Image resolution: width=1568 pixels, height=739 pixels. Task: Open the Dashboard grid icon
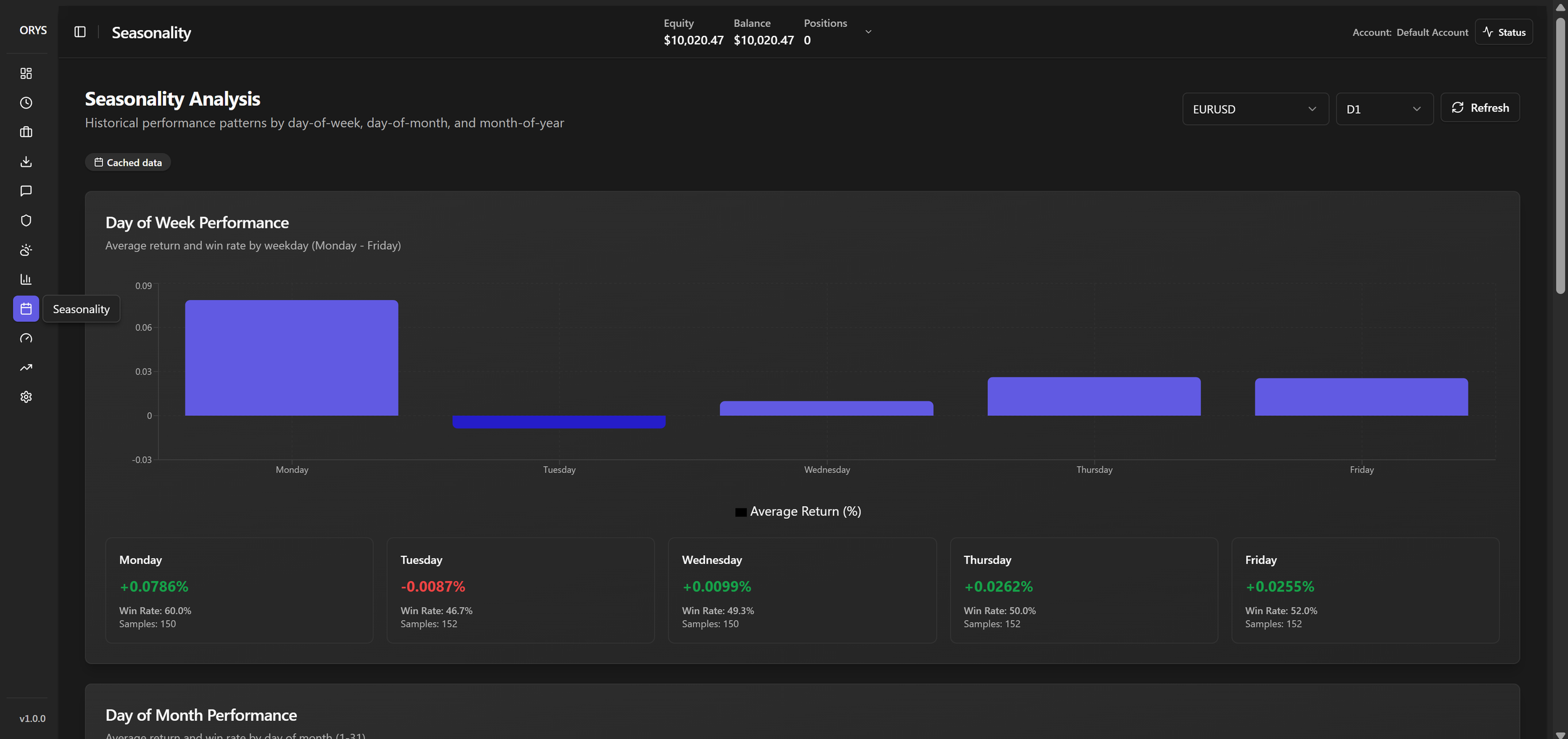tap(26, 73)
